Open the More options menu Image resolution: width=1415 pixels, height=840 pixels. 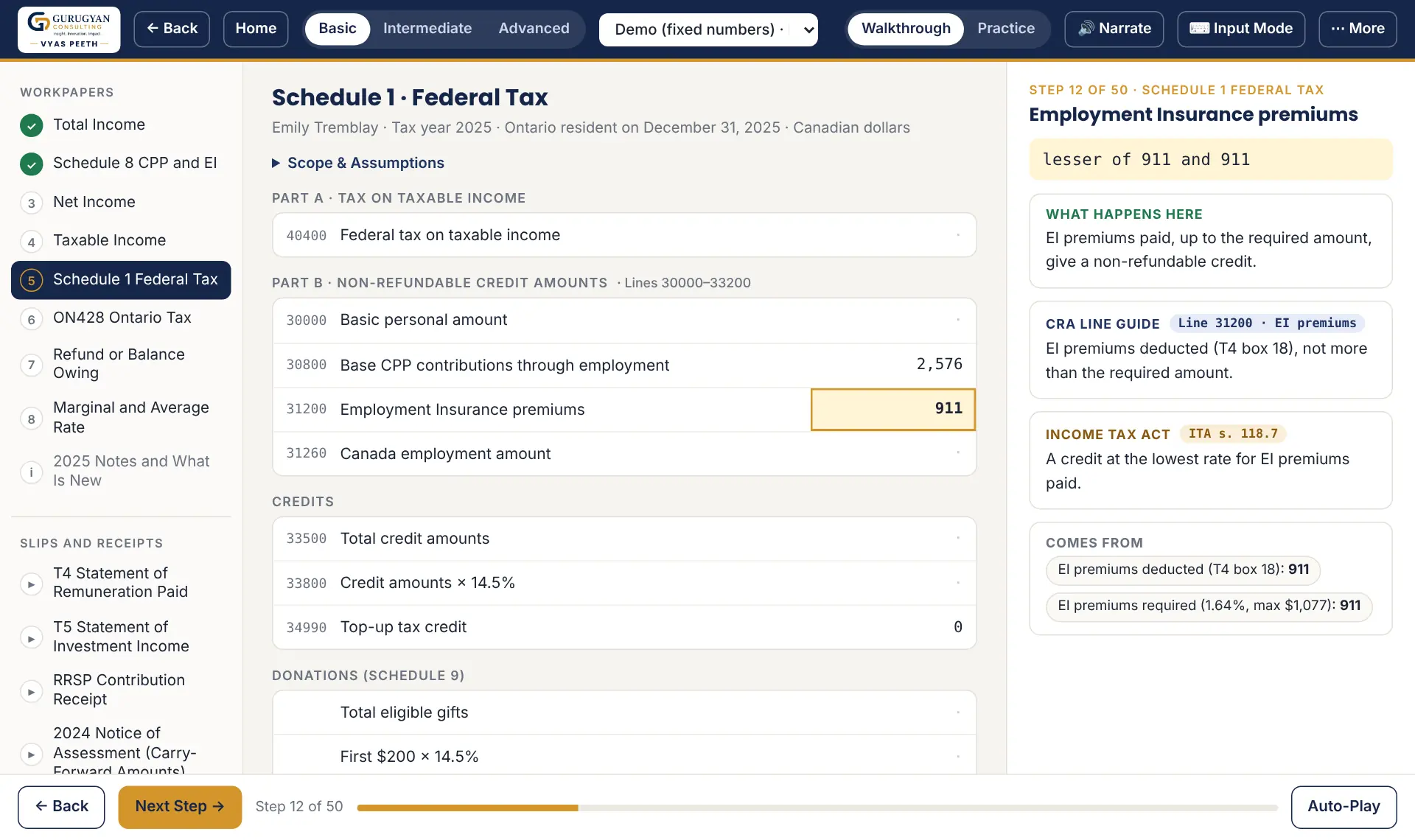point(1357,29)
